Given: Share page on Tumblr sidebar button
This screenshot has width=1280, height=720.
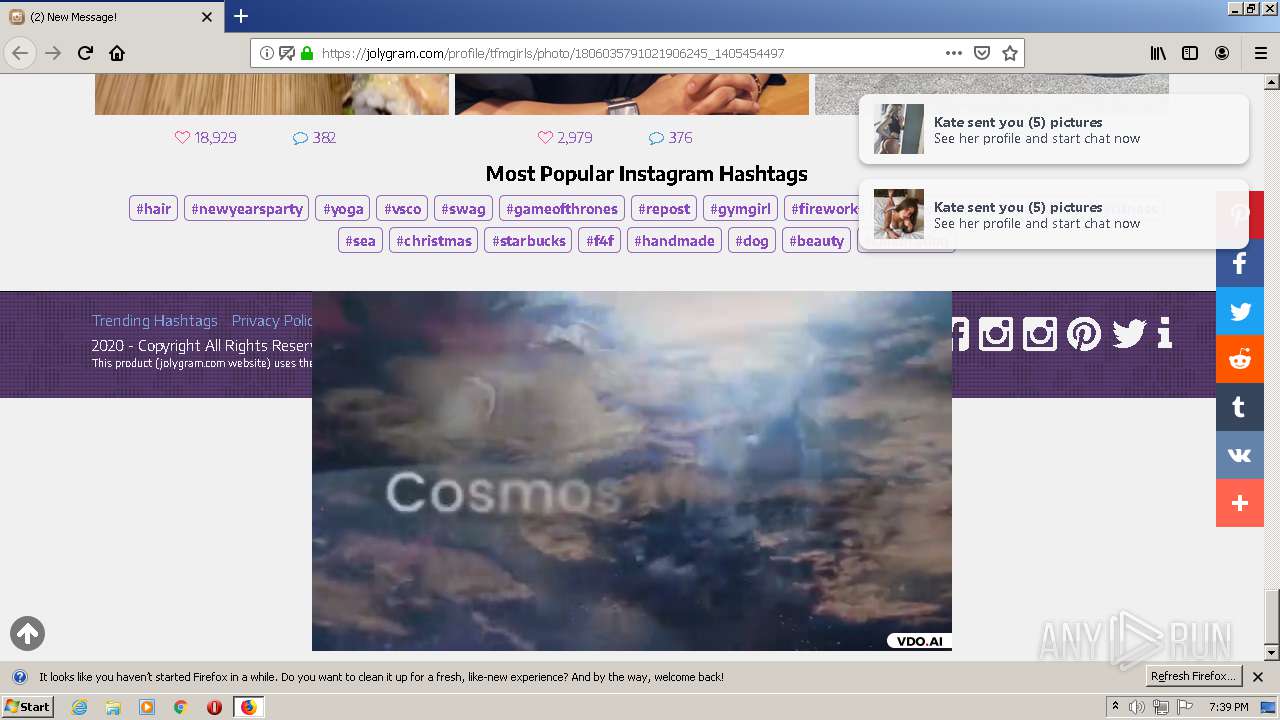Looking at the screenshot, I should click(1240, 407).
